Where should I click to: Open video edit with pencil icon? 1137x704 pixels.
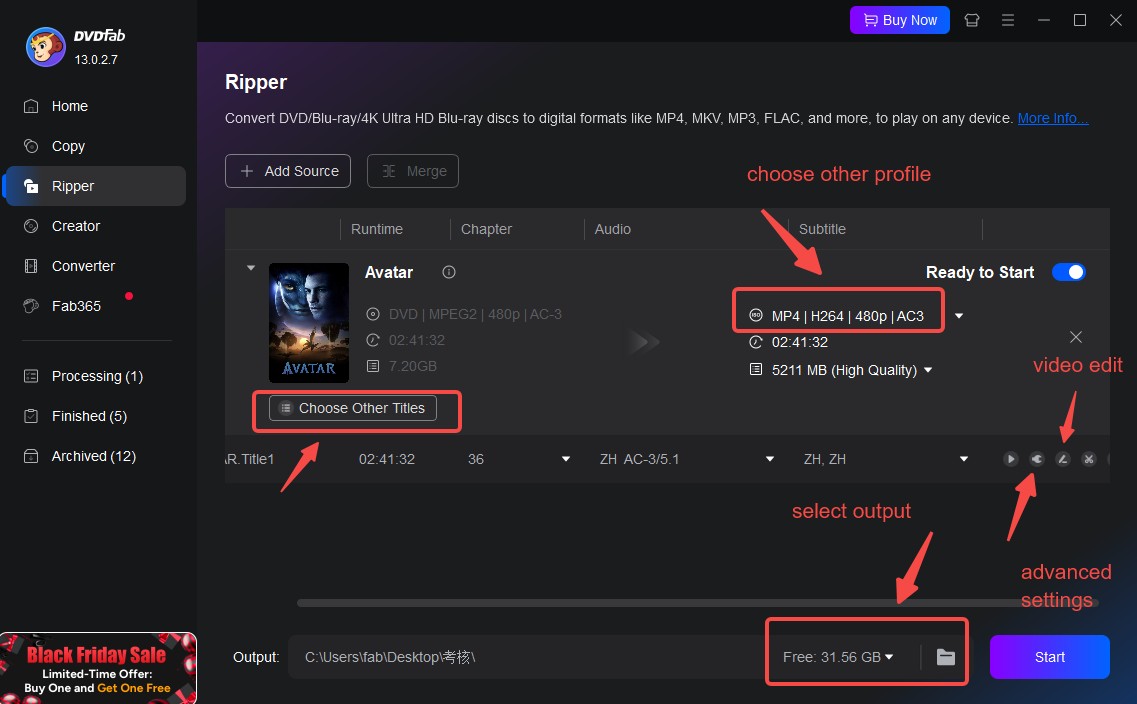coord(1062,459)
